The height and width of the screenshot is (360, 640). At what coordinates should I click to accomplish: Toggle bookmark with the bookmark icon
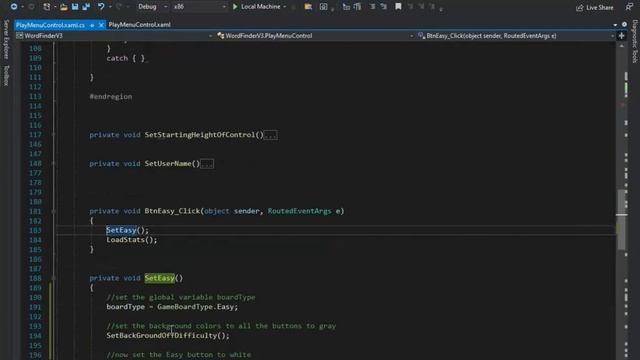[398, 7]
